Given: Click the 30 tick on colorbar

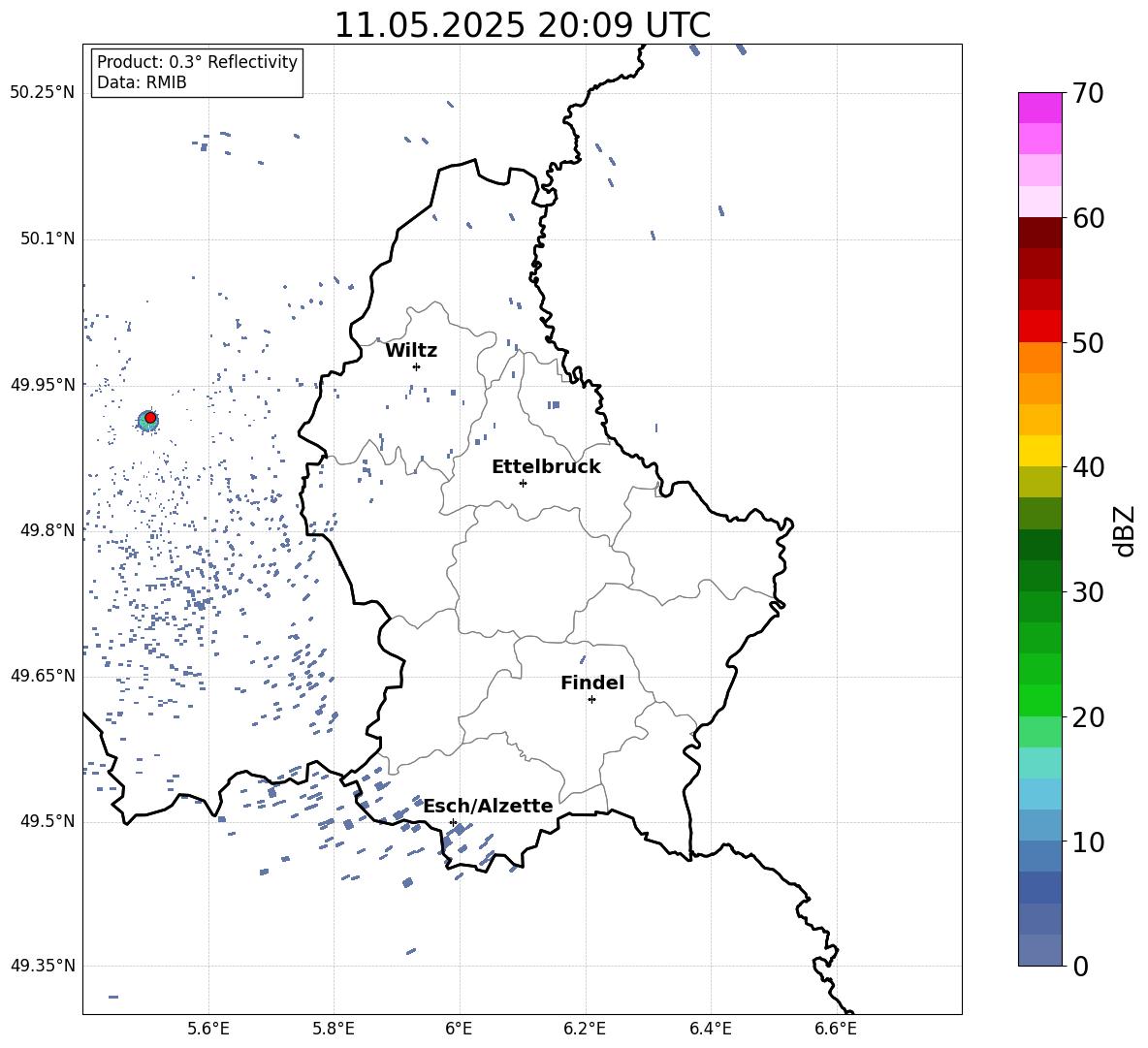Looking at the screenshot, I should coord(1087,592).
